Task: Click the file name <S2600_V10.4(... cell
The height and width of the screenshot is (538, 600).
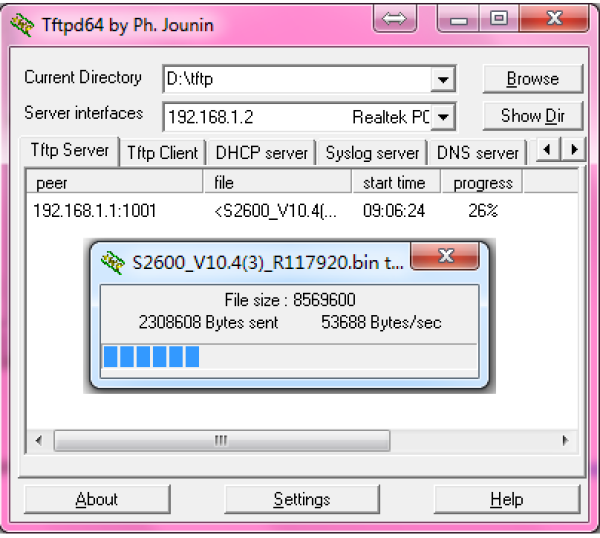Action: coord(276,211)
